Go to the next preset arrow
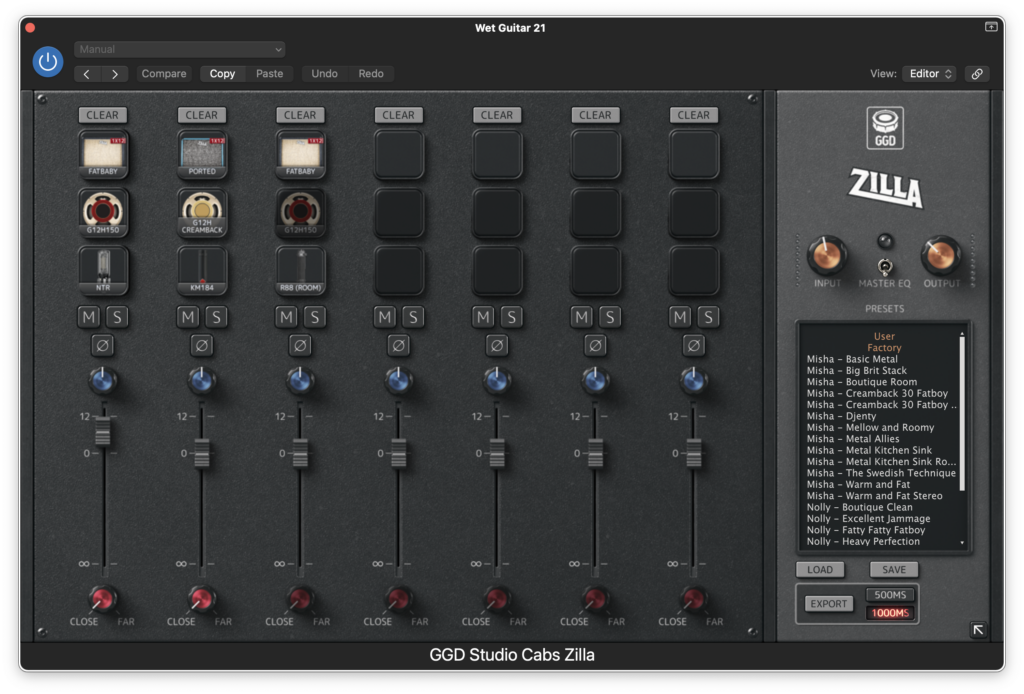The height and width of the screenshot is (694, 1024). [115, 74]
